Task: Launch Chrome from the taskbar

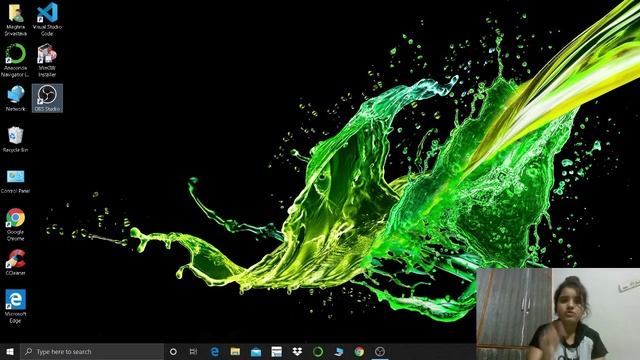Action: point(359,351)
